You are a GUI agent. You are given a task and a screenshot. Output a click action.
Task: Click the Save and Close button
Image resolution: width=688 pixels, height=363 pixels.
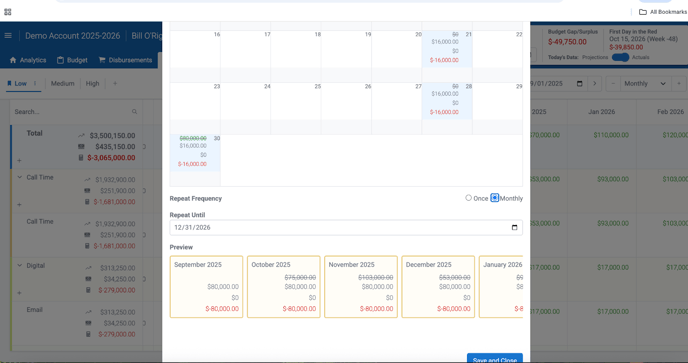pyautogui.click(x=494, y=358)
